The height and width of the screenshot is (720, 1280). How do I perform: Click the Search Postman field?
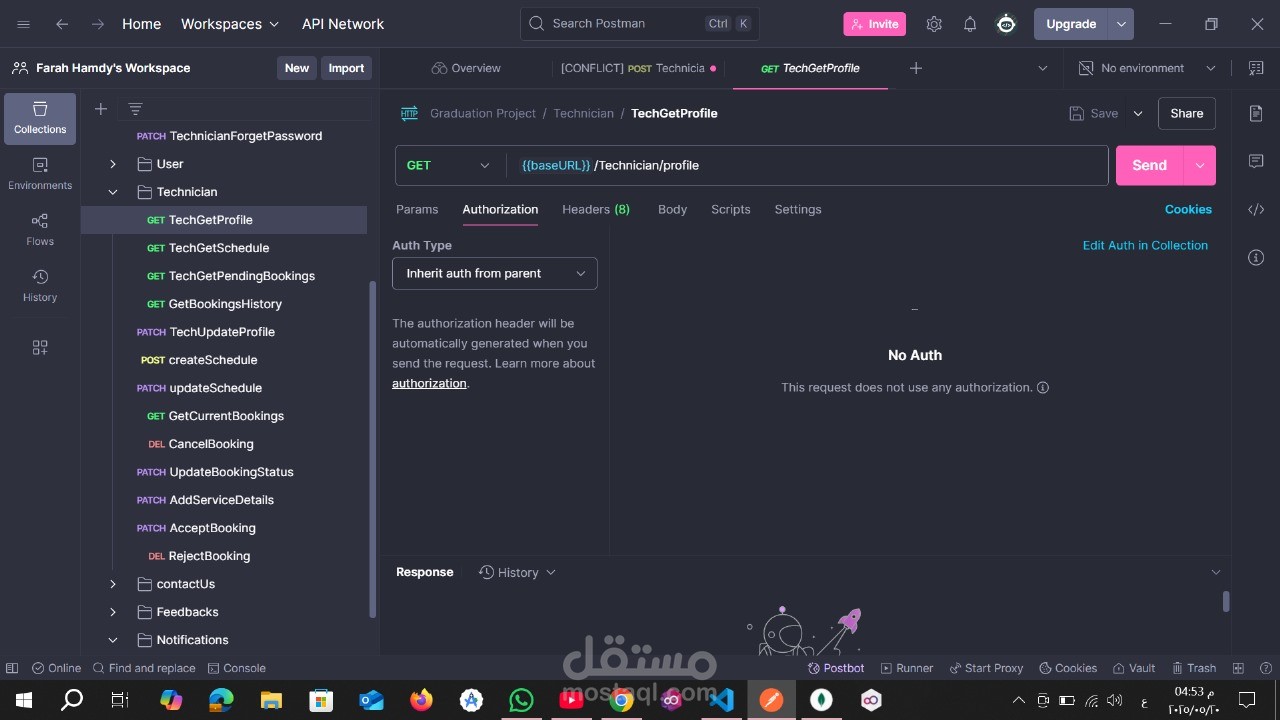[640, 24]
